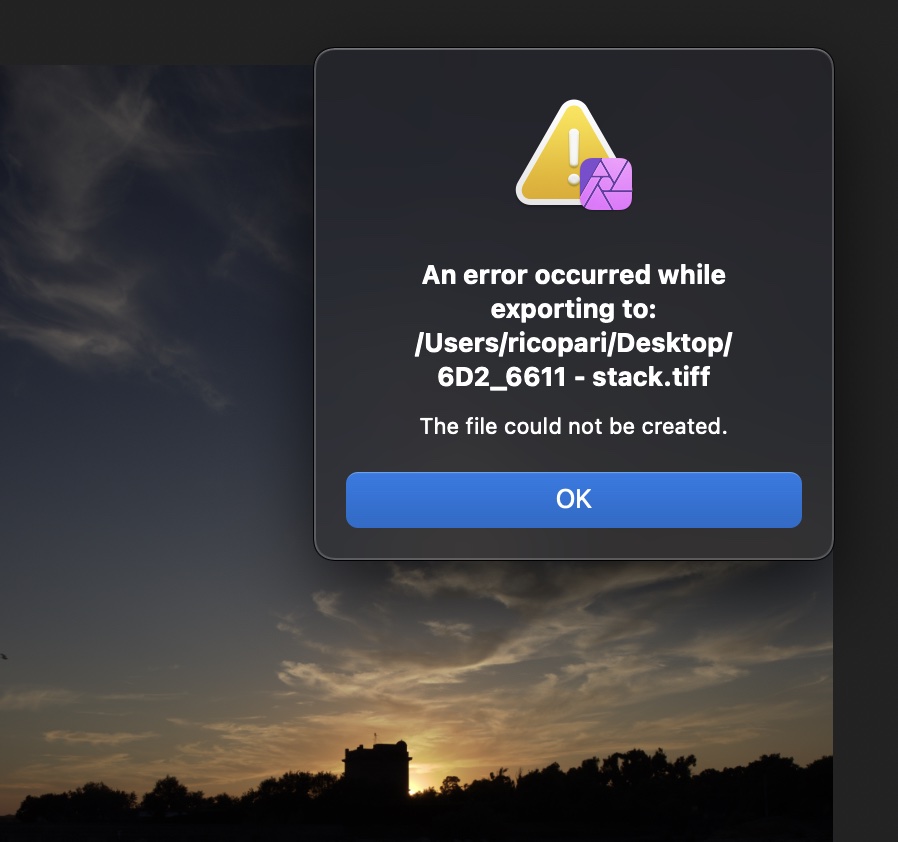Click the /Users/ricopari/Desktop/ path text

pos(573,343)
